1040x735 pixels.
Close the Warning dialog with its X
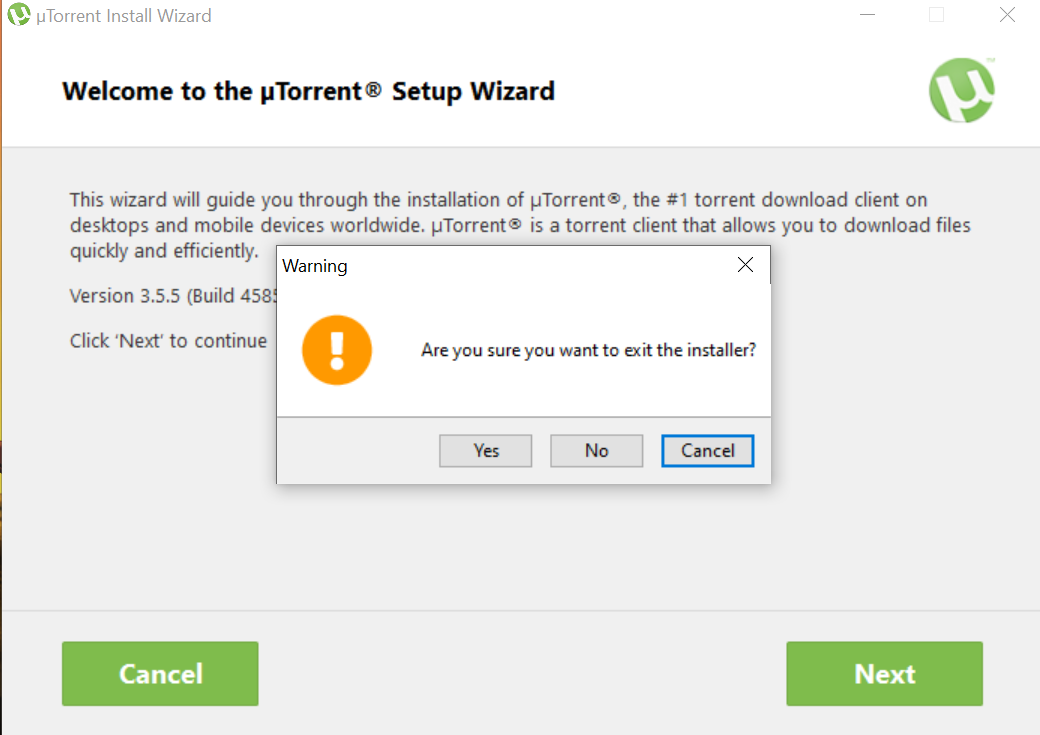coord(746,265)
